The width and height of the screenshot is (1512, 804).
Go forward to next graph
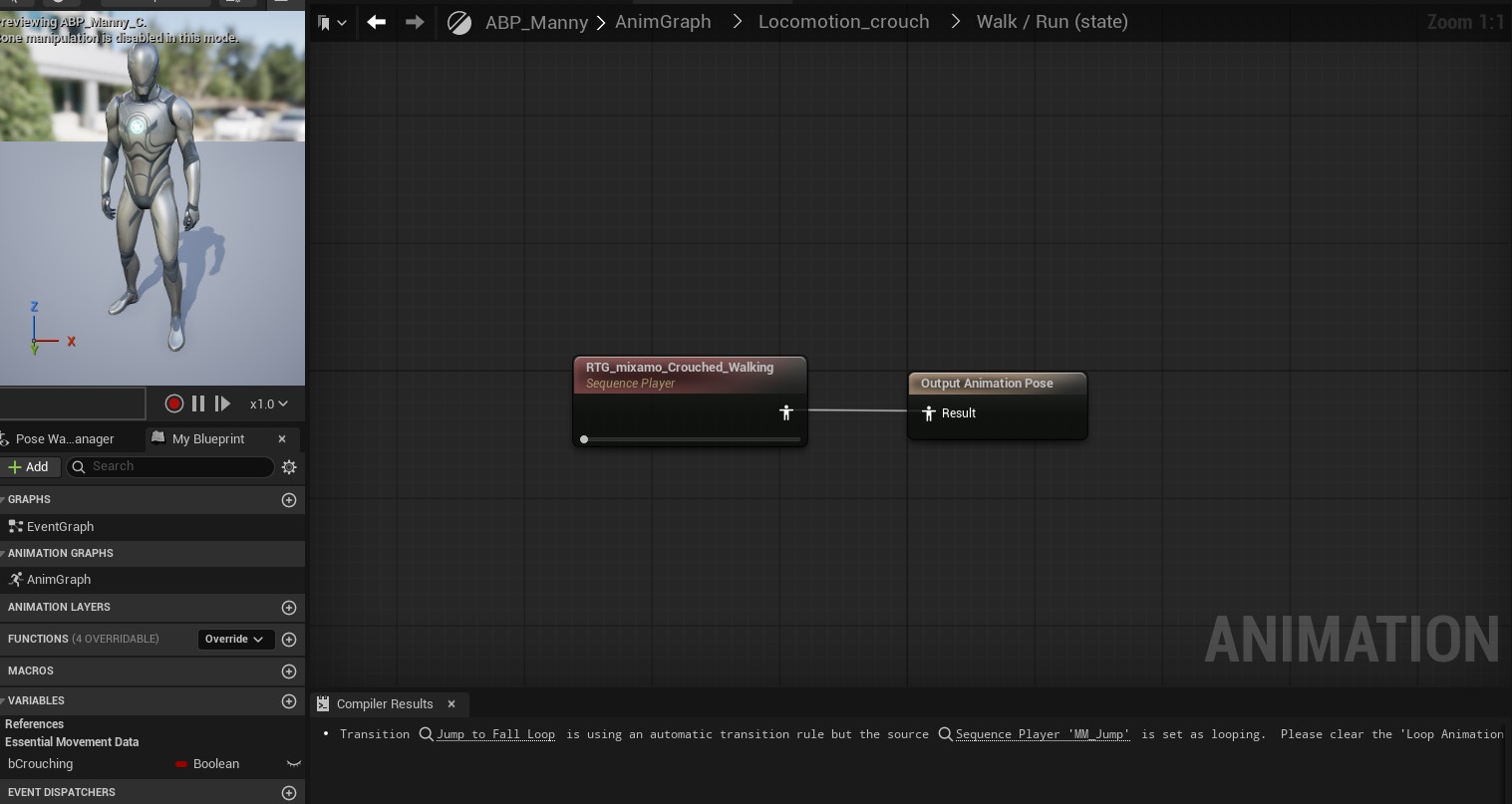tap(415, 21)
